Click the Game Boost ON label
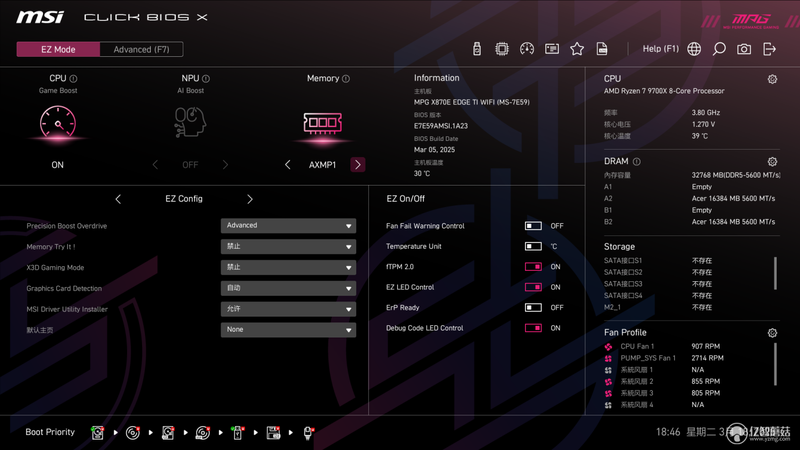 point(58,165)
